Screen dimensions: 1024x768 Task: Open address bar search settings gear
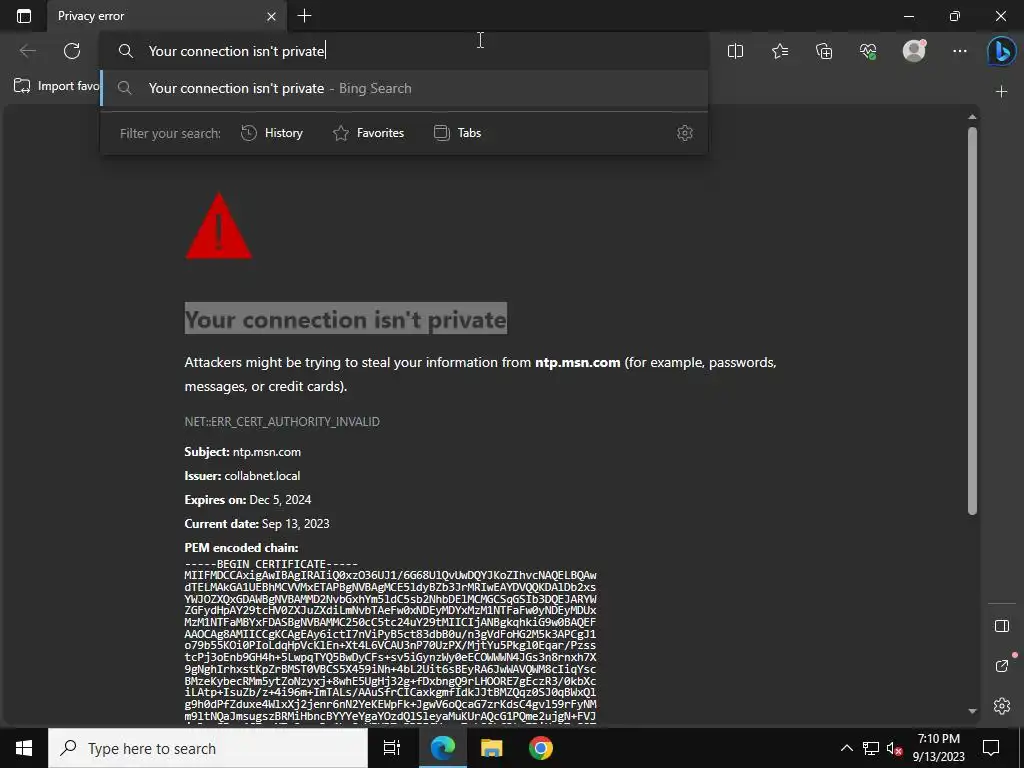click(x=684, y=133)
